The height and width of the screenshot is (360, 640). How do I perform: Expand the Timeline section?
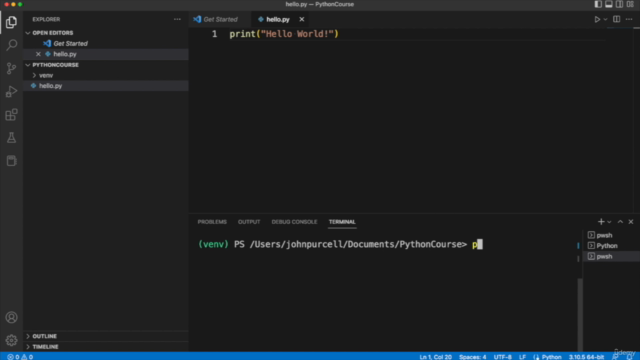coord(106,347)
